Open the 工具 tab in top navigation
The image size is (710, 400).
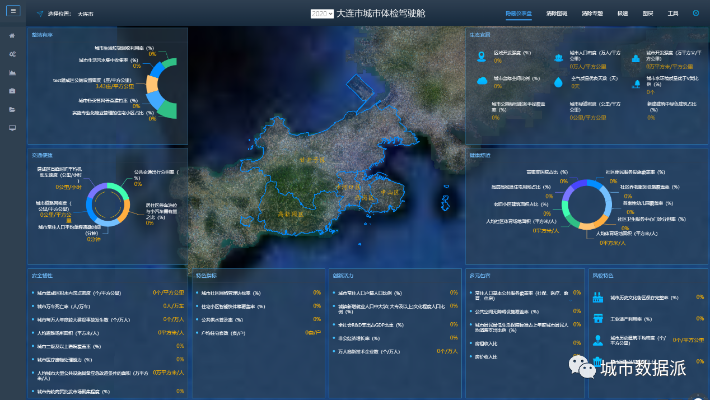pos(672,15)
